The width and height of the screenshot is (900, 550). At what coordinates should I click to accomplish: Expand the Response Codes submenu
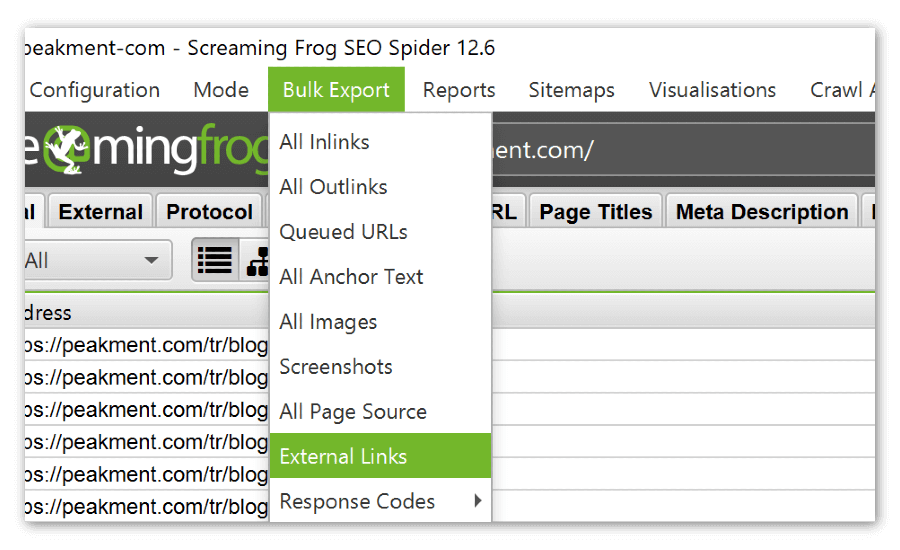coord(380,501)
